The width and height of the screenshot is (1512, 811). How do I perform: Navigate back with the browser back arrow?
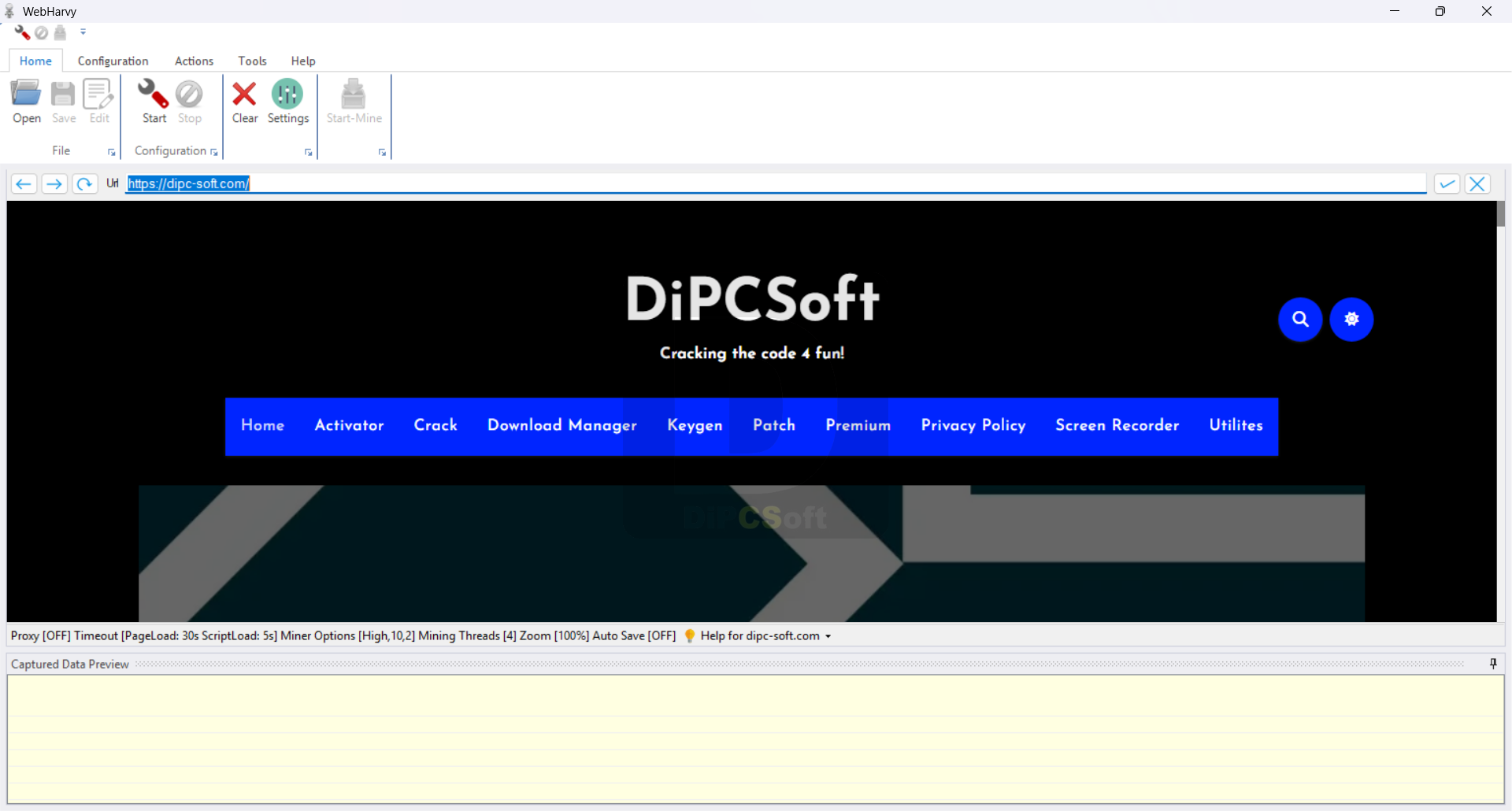click(x=24, y=184)
